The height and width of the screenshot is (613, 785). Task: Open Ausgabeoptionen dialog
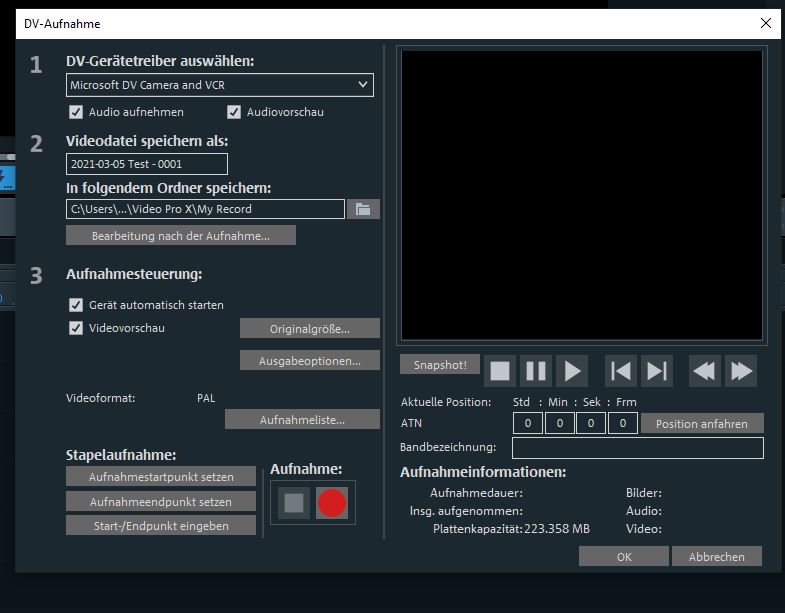coord(309,361)
